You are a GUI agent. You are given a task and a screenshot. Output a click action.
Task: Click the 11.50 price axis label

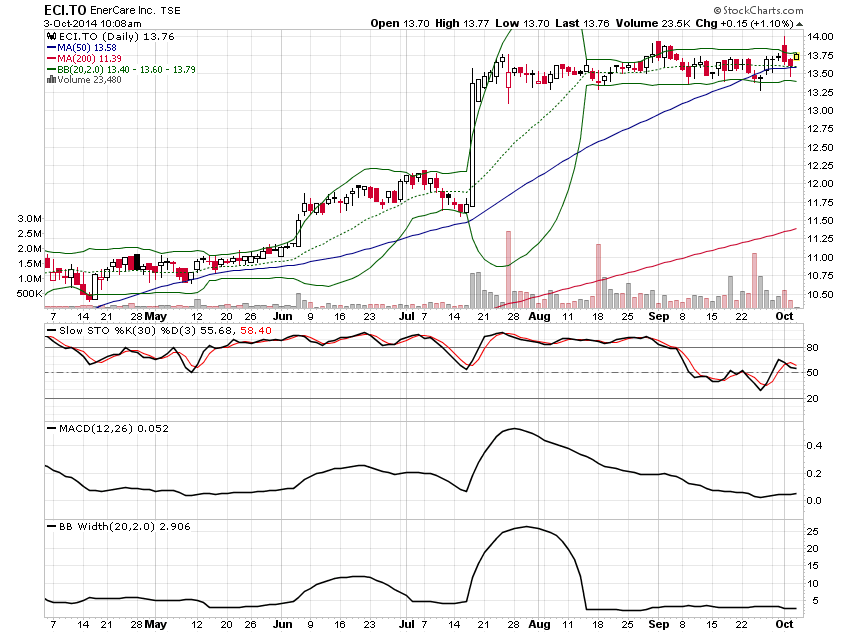click(820, 221)
